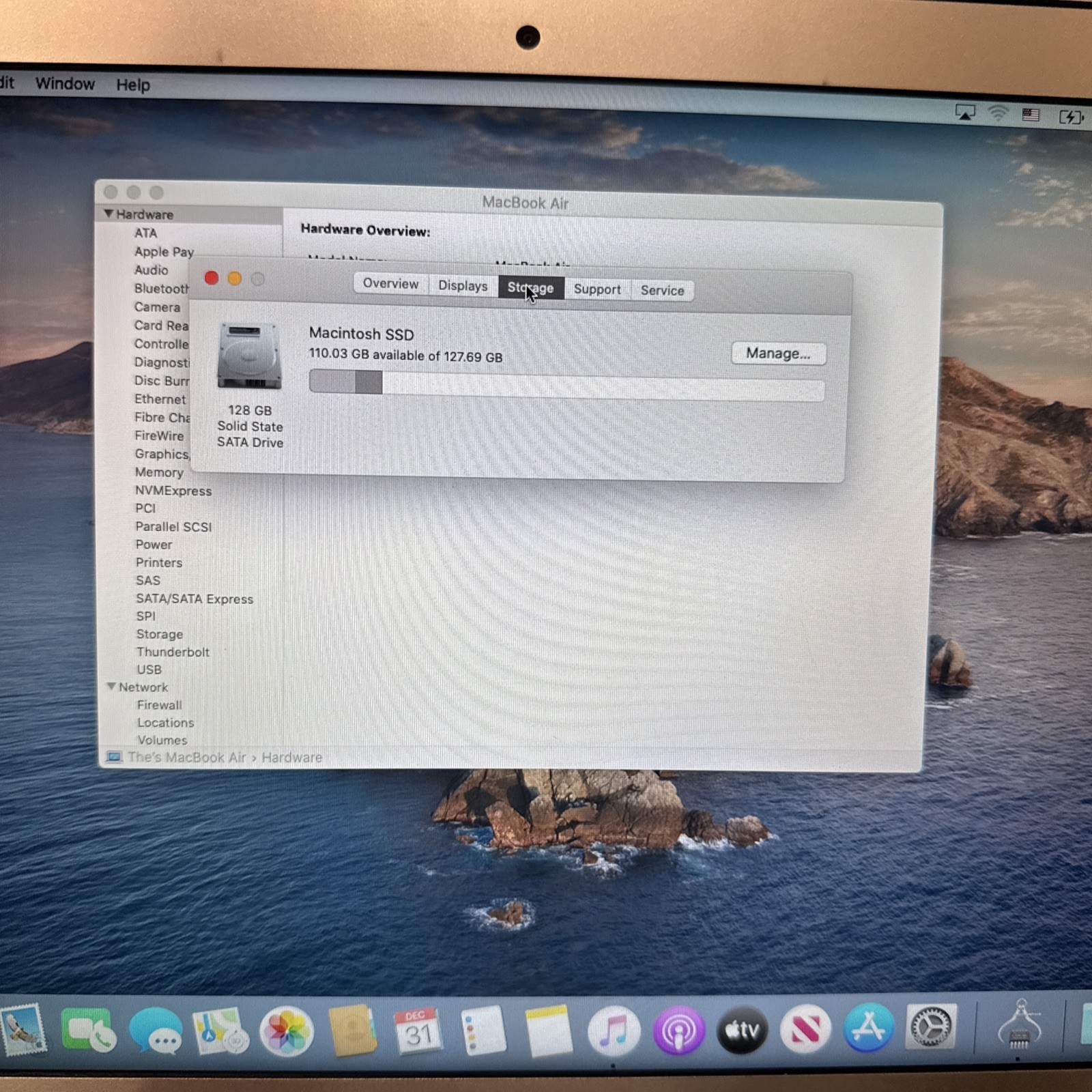Open System Preferences gear icon
The height and width of the screenshot is (1092, 1092).
[x=931, y=1026]
